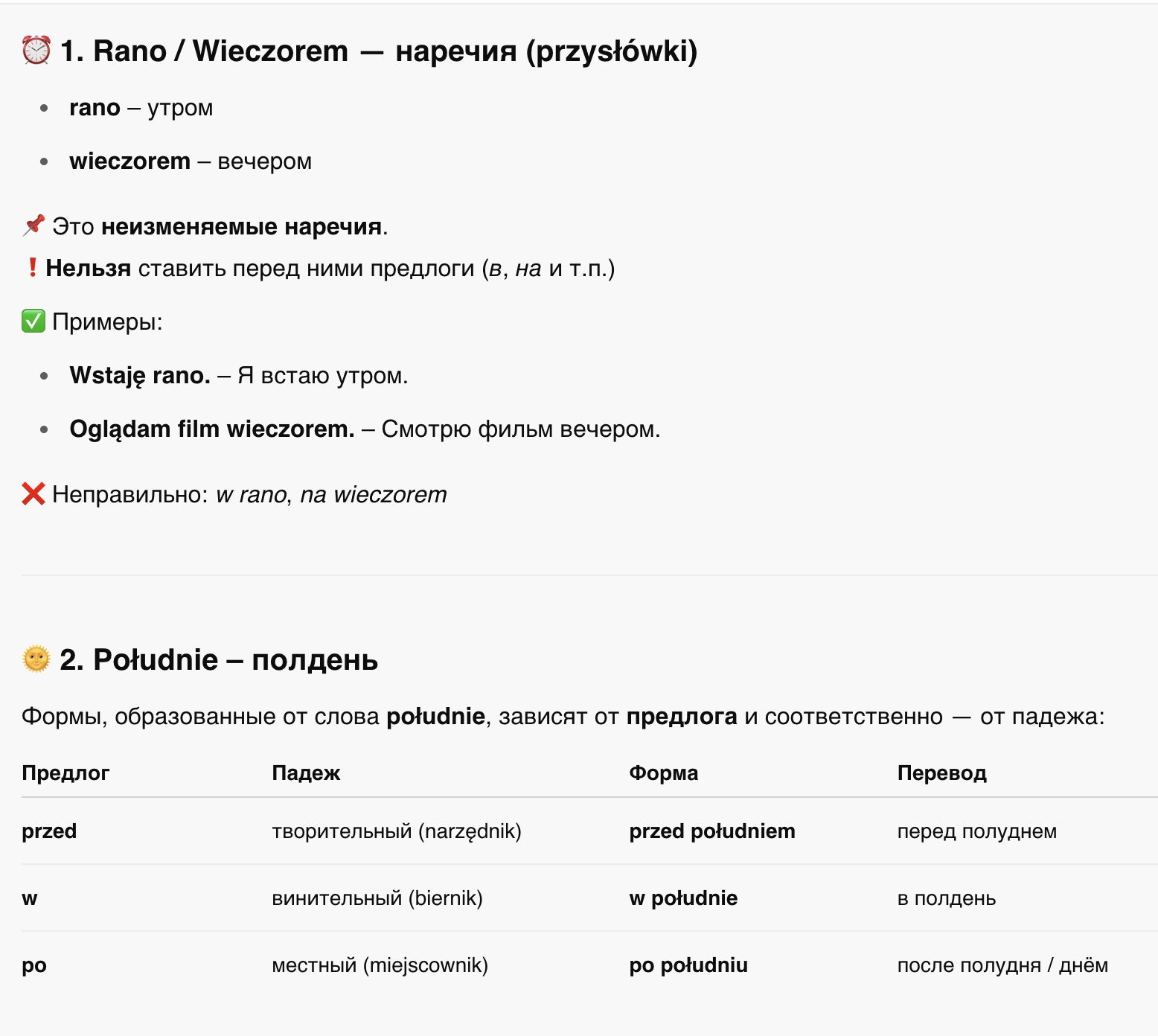Viewport: 1158px width, 1036px height.
Task: Click the table cell po południu
Action: click(x=688, y=965)
